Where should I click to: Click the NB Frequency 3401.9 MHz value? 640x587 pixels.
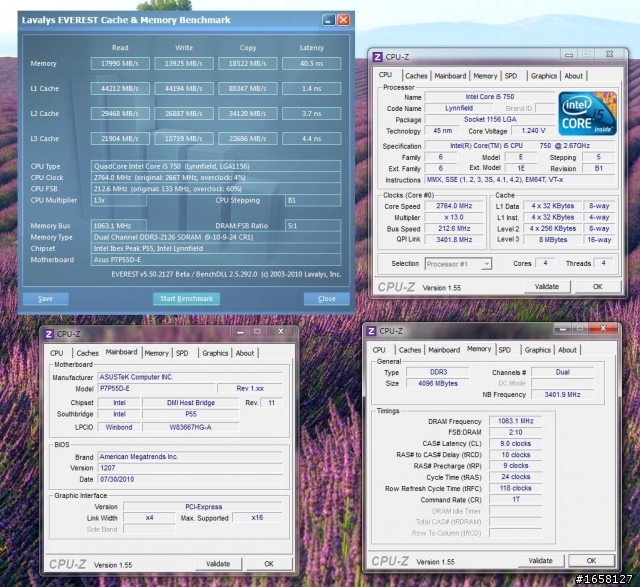click(562, 395)
